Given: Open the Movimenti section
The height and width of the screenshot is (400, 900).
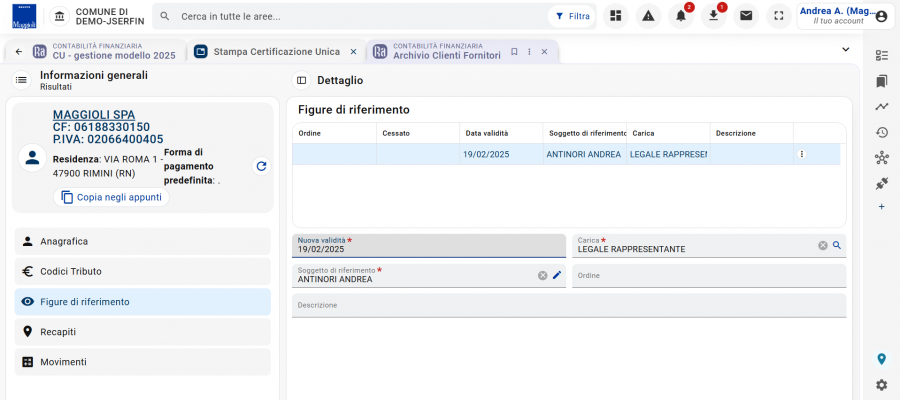Looking at the screenshot, I should click(x=142, y=362).
